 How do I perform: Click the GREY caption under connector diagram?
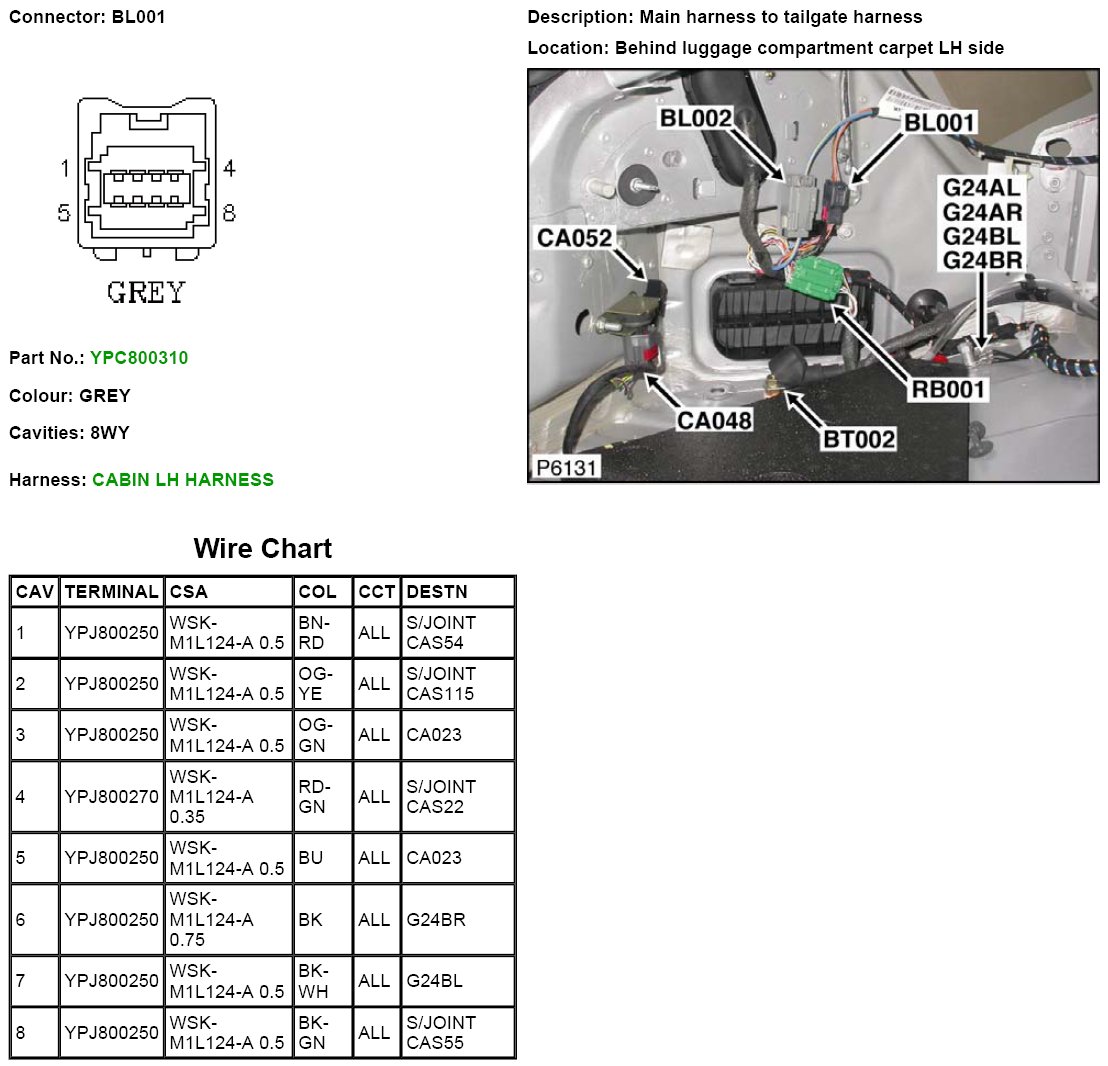pyautogui.click(x=146, y=292)
